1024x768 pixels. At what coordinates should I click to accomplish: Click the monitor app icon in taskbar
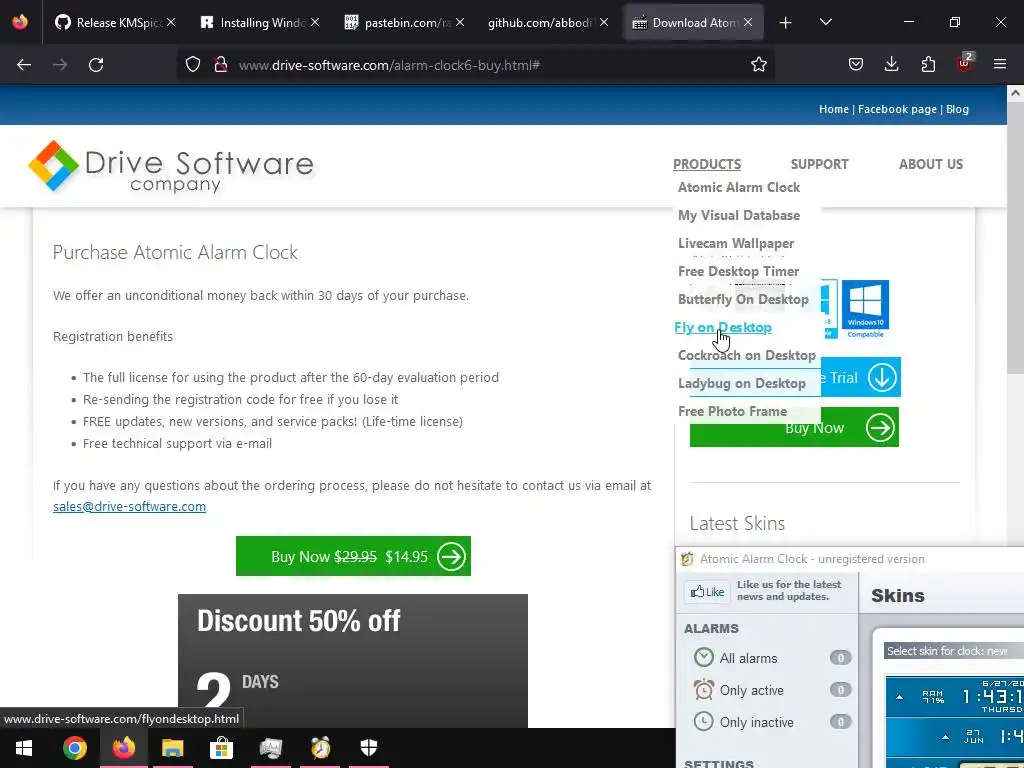click(x=270, y=748)
